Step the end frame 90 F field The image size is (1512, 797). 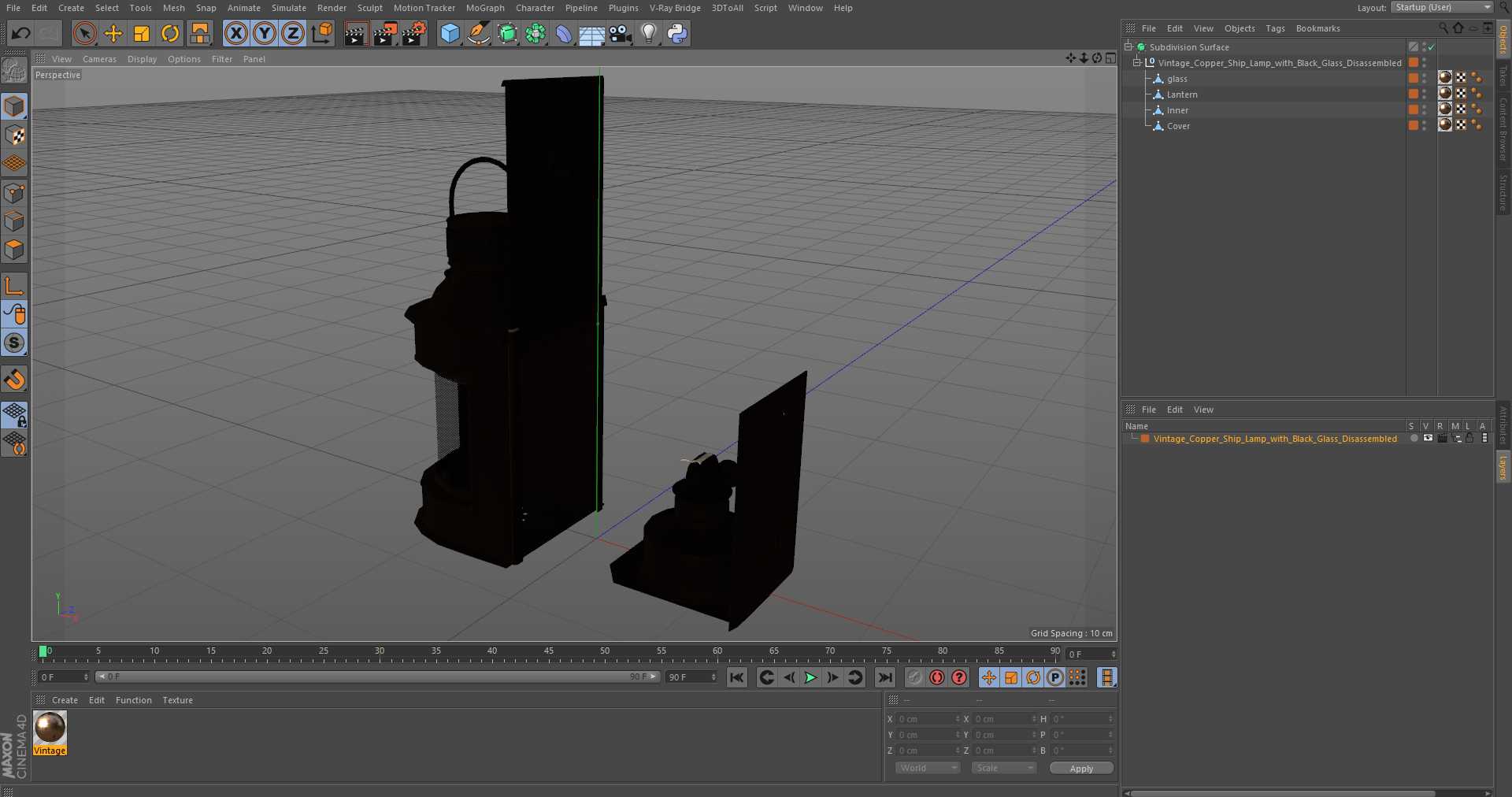tap(713, 677)
